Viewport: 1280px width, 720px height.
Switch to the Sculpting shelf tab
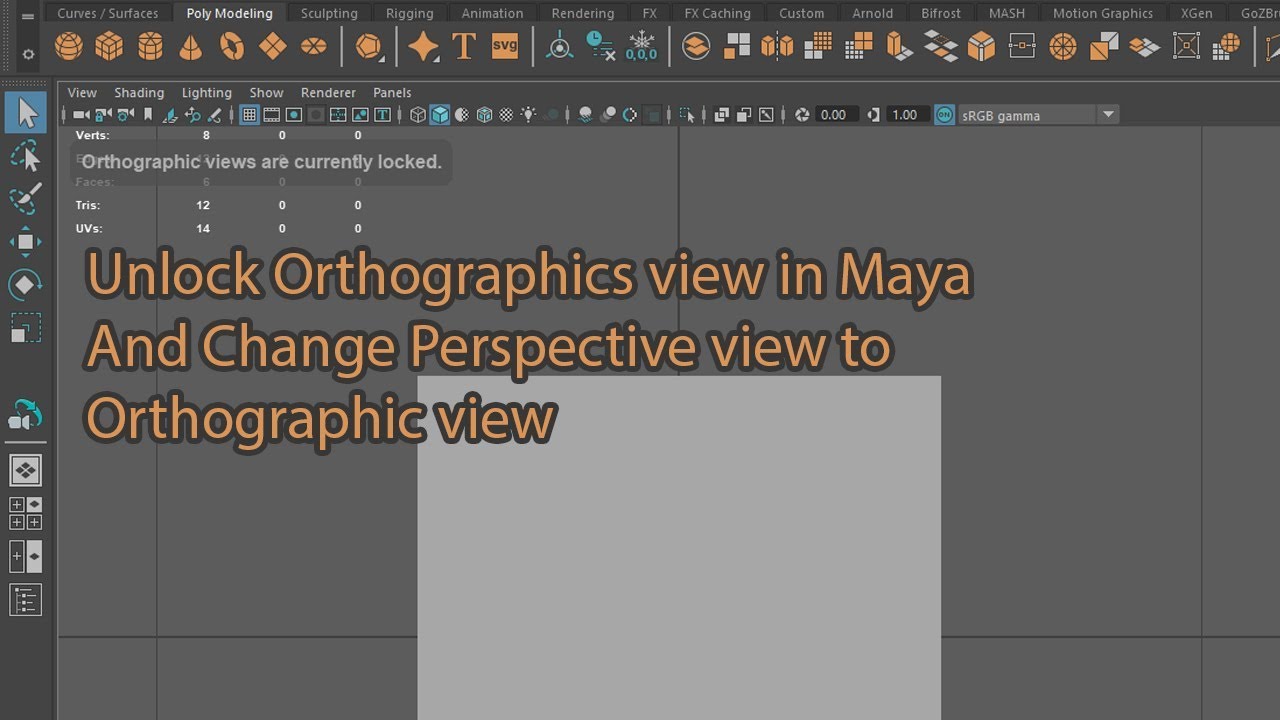pyautogui.click(x=329, y=13)
